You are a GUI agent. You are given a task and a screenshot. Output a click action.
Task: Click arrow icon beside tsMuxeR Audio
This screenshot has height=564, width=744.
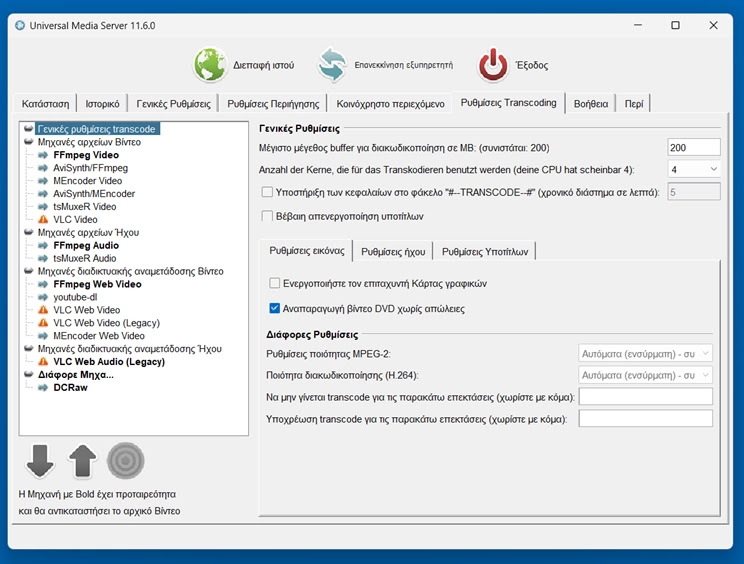pyautogui.click(x=43, y=259)
